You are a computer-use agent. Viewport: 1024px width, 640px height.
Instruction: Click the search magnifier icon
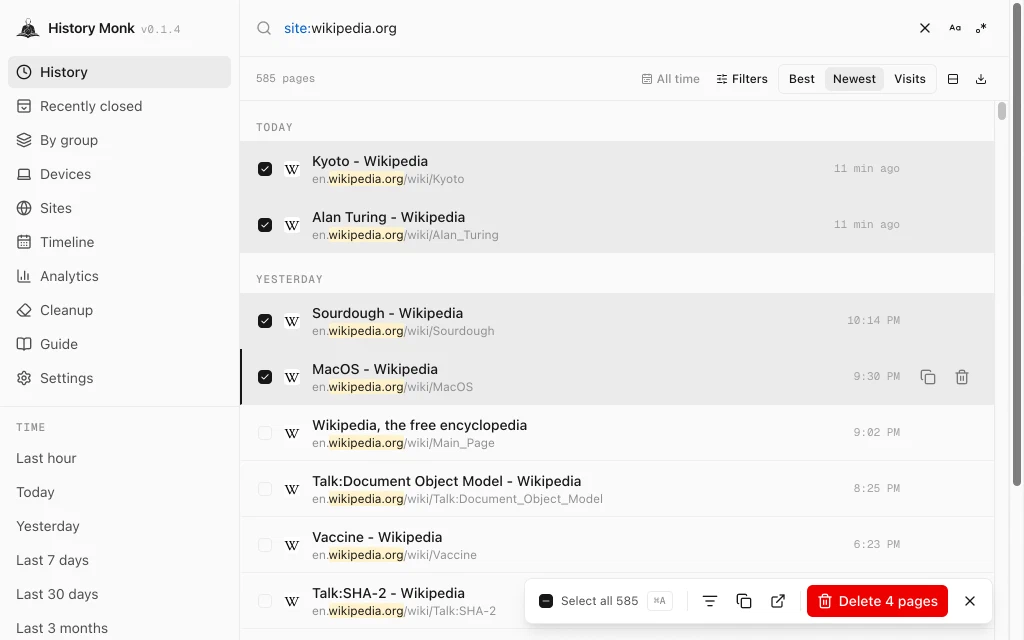264,28
